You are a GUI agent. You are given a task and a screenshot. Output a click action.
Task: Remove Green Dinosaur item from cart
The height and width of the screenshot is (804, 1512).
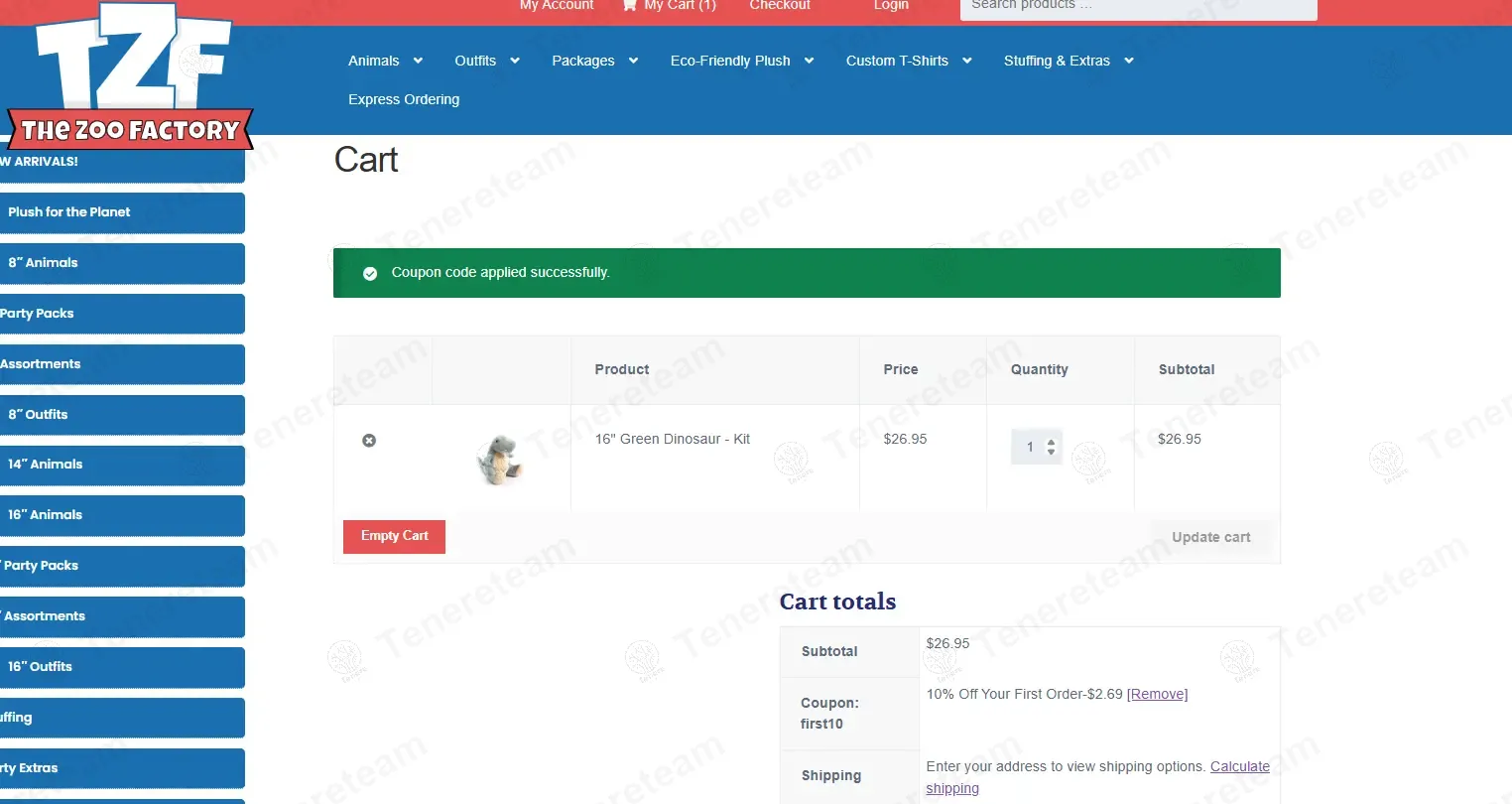[369, 440]
